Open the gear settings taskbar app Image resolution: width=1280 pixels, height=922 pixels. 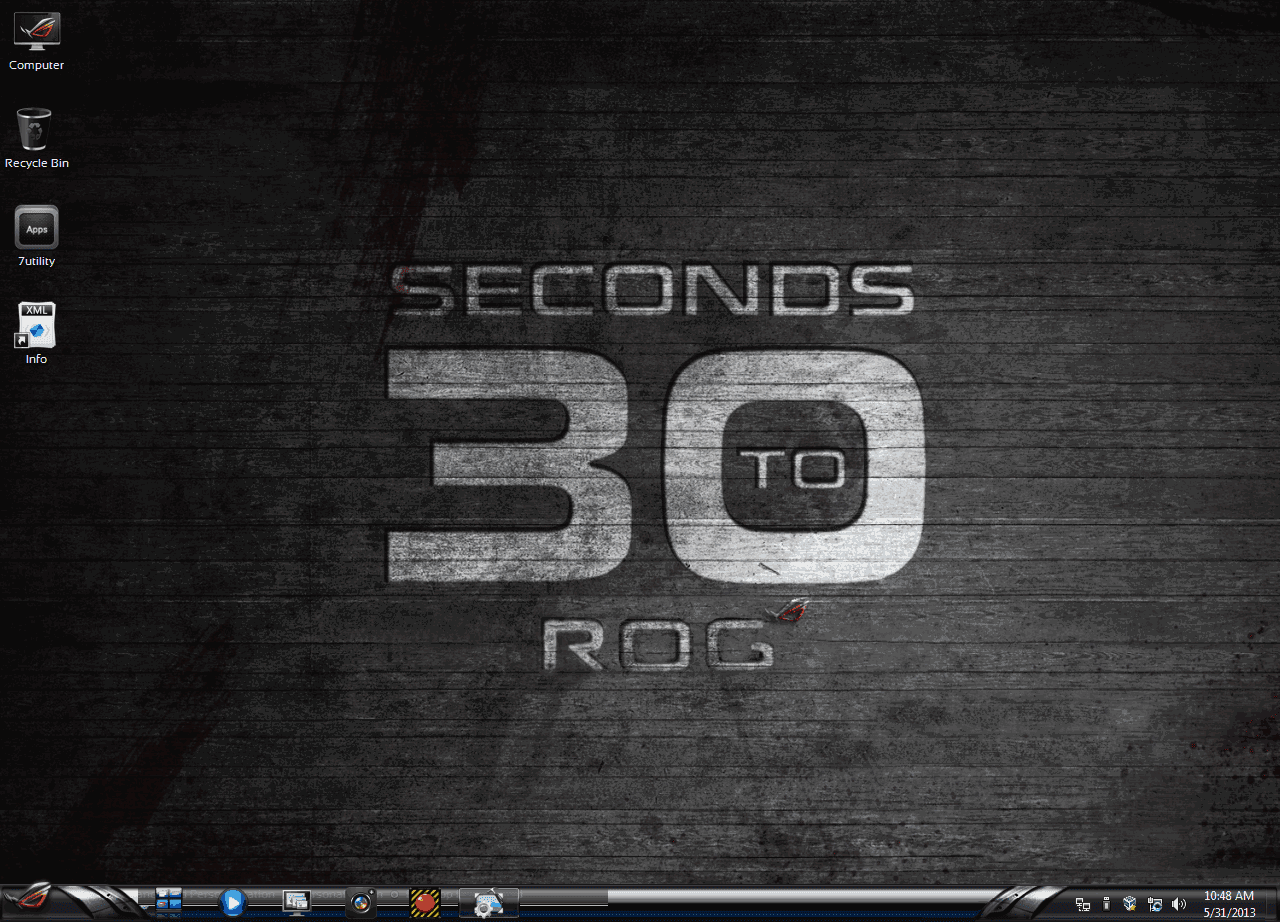coord(489,903)
